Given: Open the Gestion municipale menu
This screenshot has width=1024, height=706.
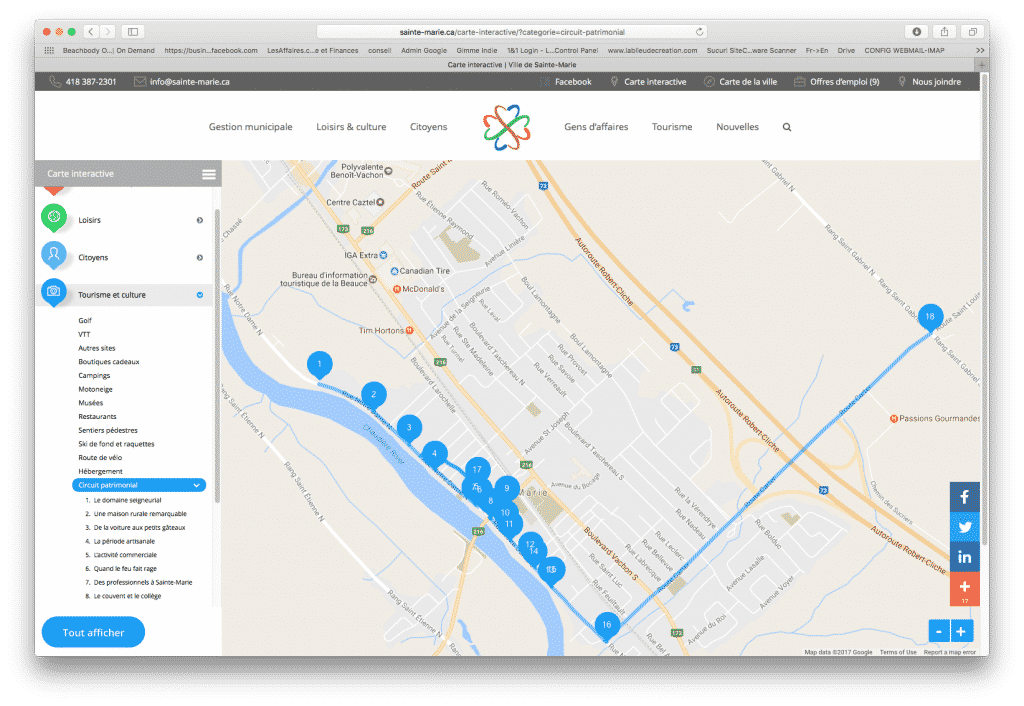Looking at the screenshot, I should tap(250, 127).
